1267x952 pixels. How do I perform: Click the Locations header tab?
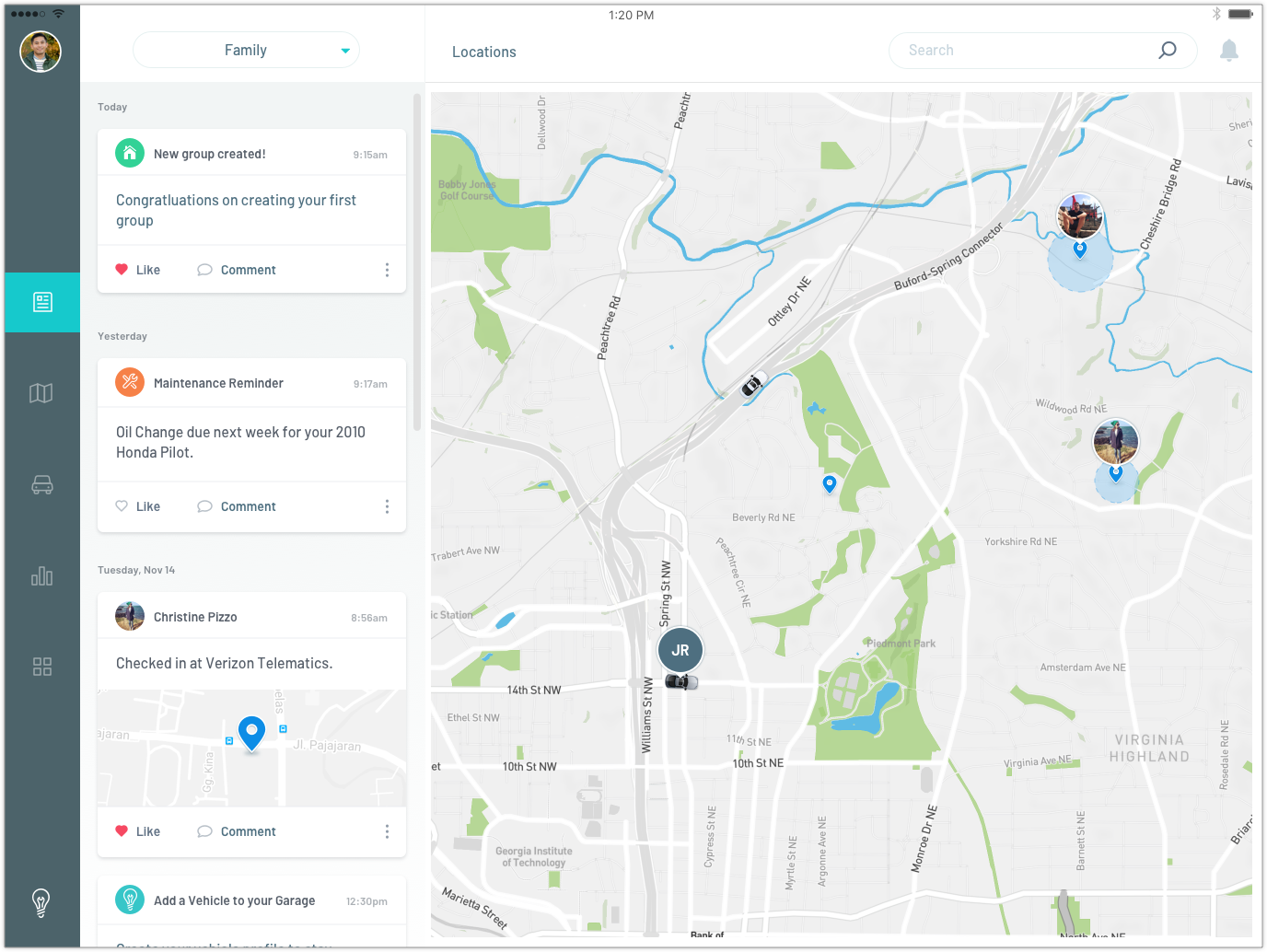pos(483,52)
